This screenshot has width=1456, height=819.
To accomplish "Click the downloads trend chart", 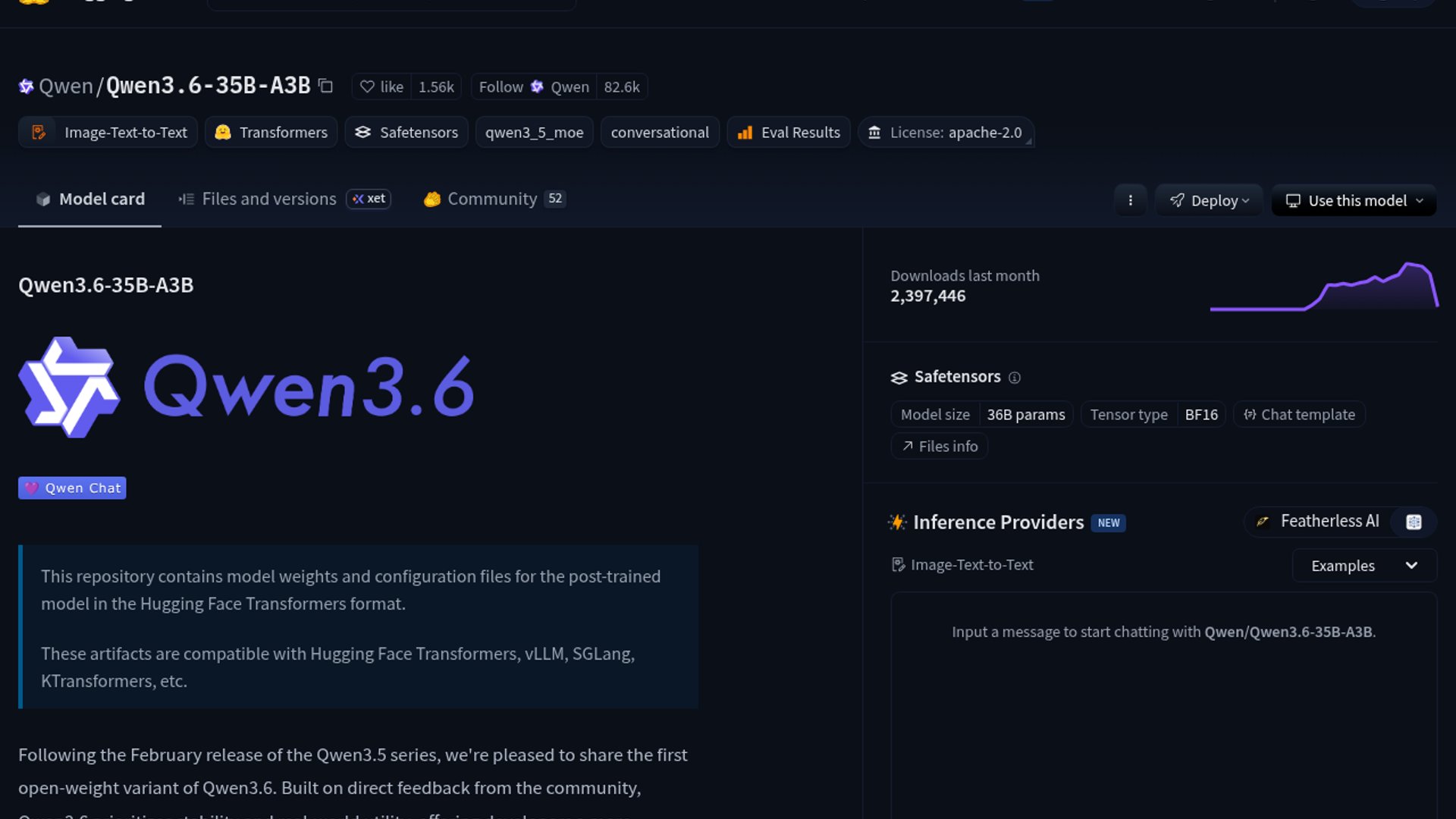I will point(1324,286).
